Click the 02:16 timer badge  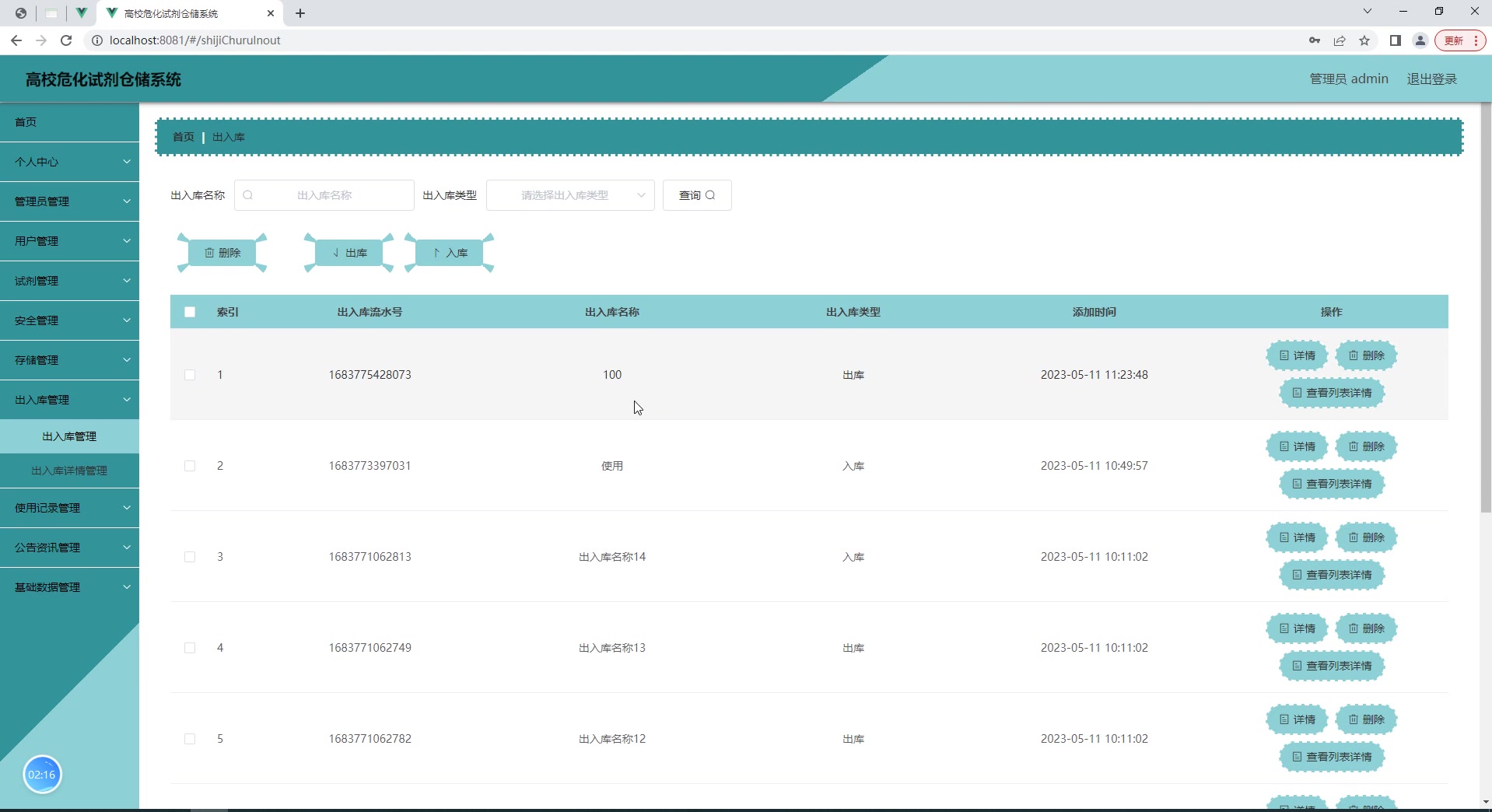42,775
